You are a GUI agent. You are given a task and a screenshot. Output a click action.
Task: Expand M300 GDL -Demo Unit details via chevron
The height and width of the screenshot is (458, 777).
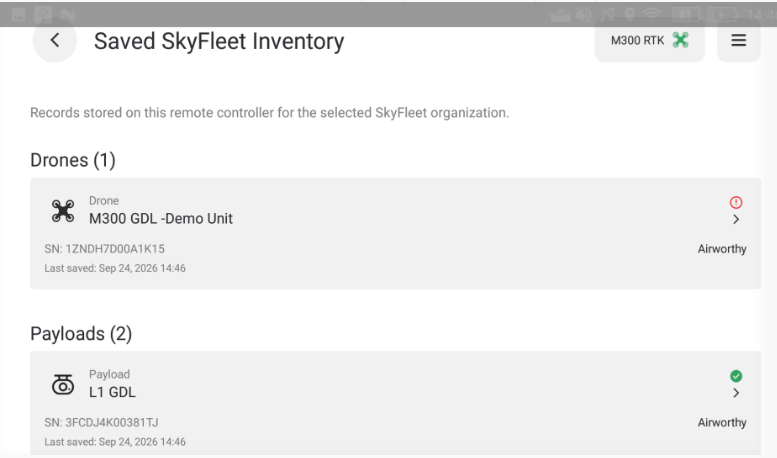736,220
